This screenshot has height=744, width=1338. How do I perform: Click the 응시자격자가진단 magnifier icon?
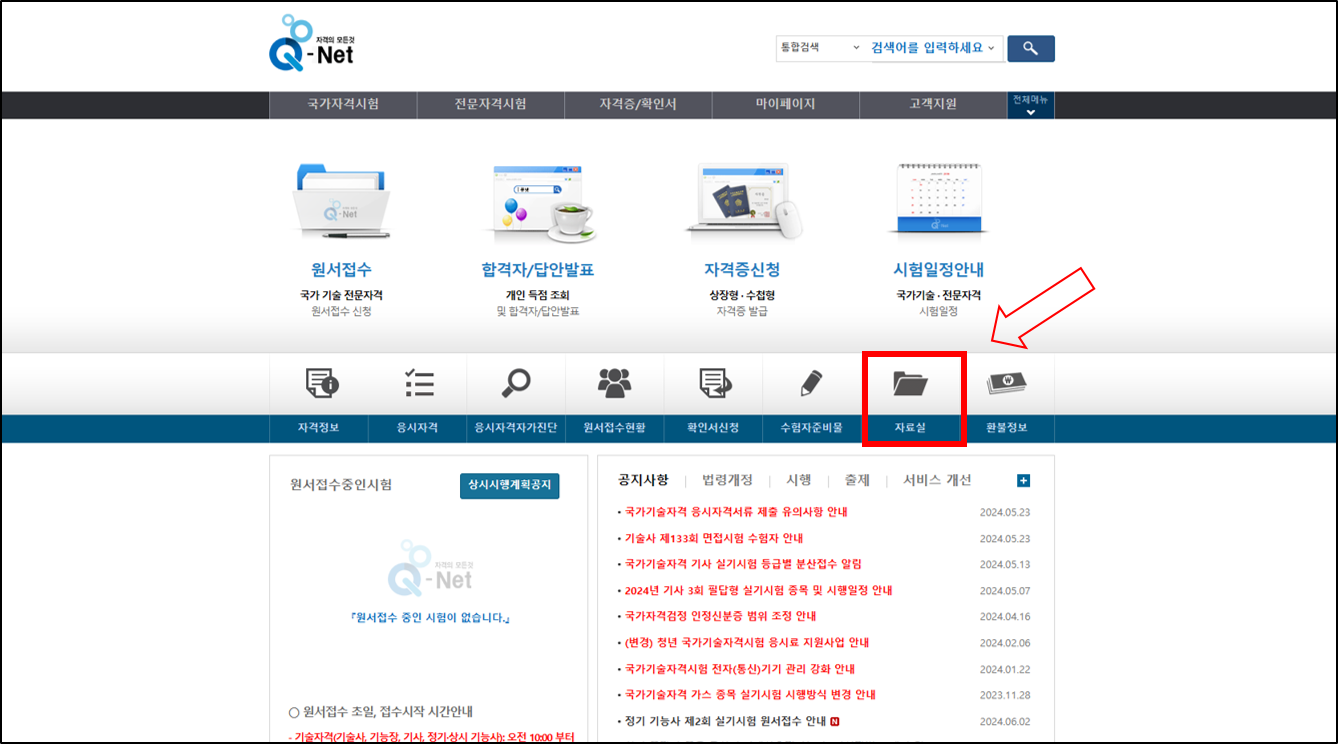(516, 383)
